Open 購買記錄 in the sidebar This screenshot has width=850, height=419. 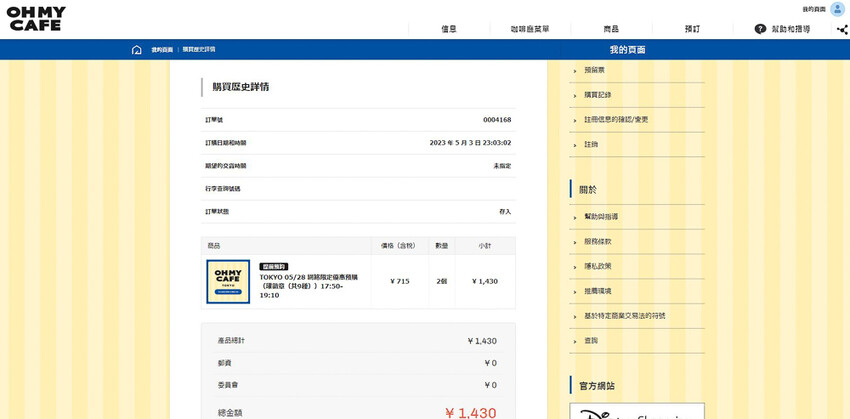[597, 95]
